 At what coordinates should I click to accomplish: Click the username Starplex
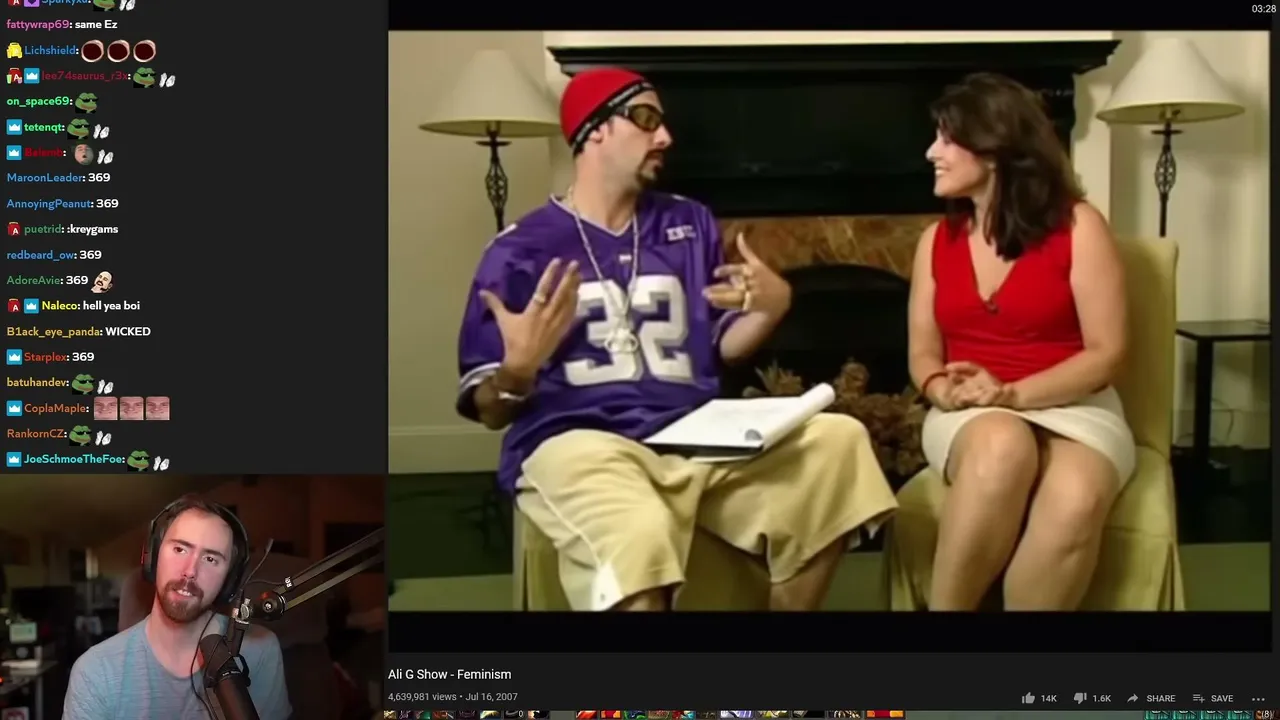(x=45, y=357)
